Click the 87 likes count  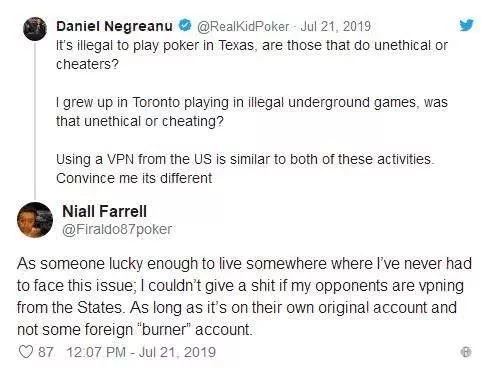click(45, 352)
